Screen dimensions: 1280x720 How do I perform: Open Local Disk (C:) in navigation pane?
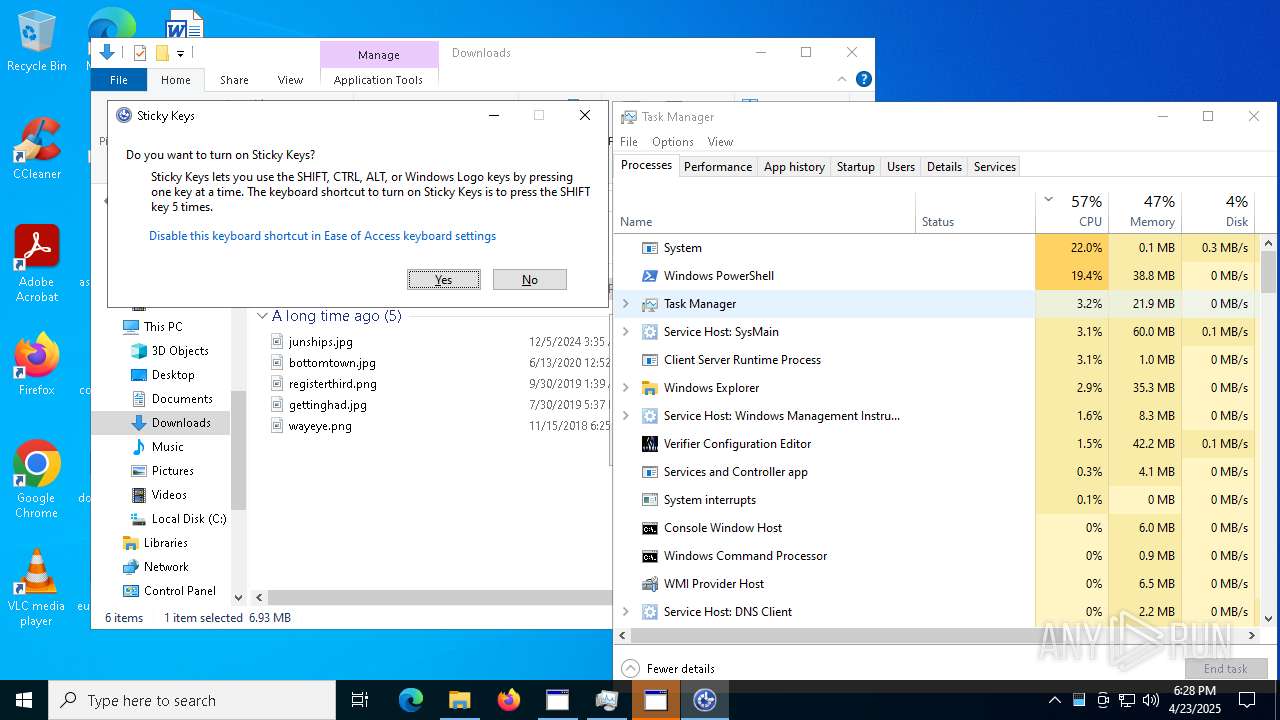[189, 519]
